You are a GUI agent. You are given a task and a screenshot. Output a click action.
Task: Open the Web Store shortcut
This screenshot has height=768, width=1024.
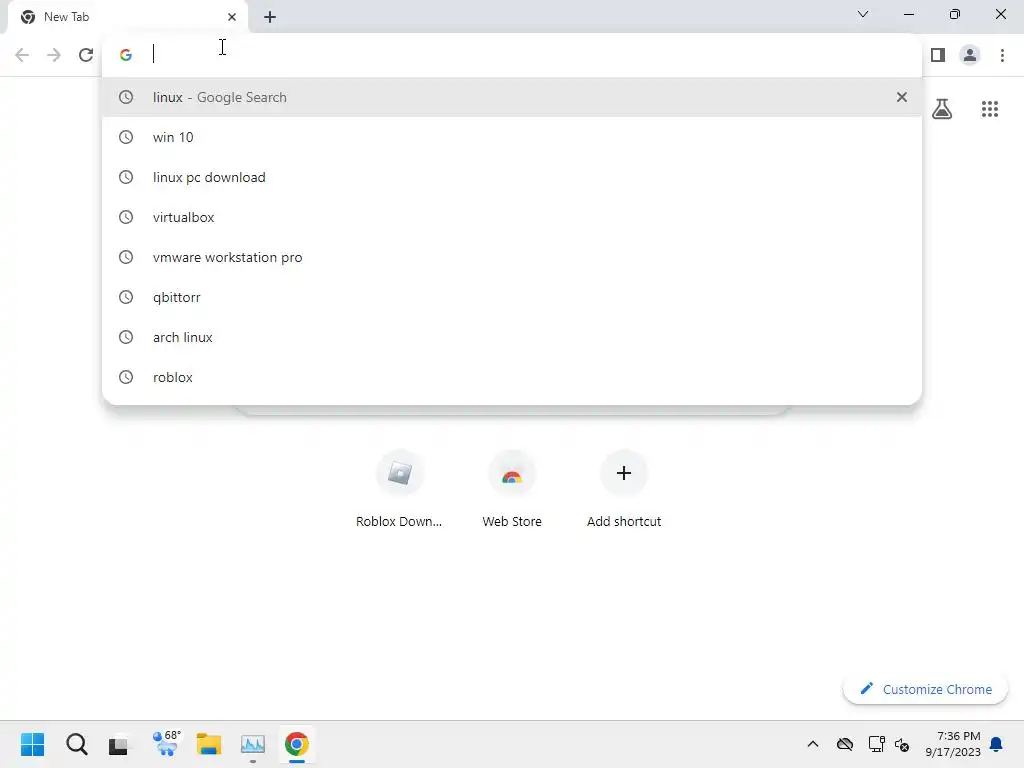[x=512, y=488]
